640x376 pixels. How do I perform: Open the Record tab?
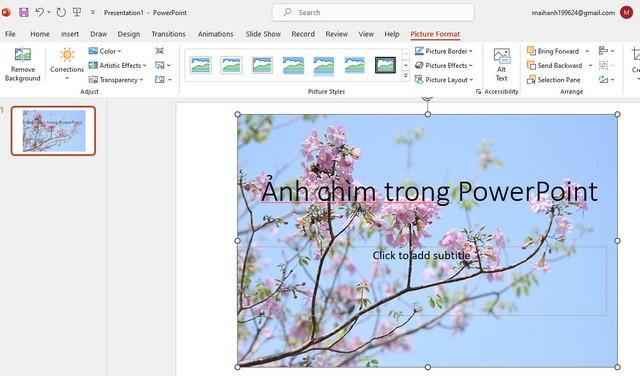[x=303, y=34]
